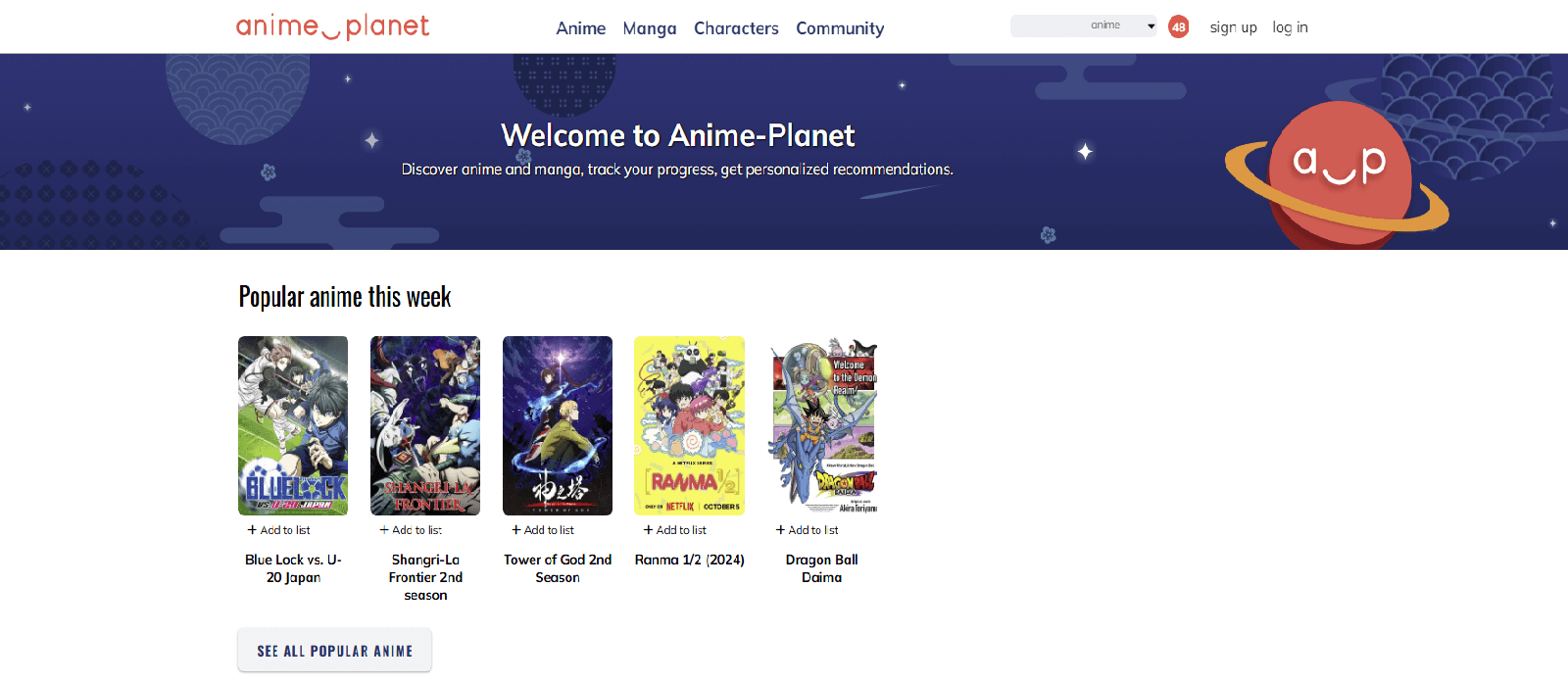Open the Community menu
Screen dimensions: 1568x684
840,28
